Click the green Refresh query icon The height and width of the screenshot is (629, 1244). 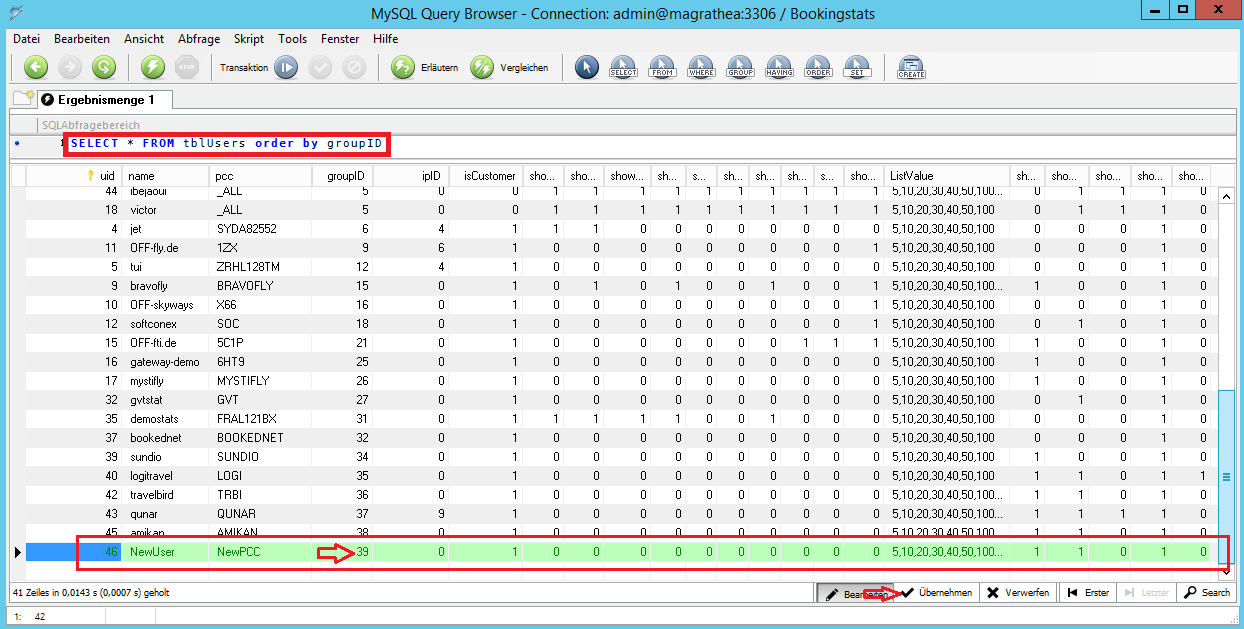pos(103,67)
